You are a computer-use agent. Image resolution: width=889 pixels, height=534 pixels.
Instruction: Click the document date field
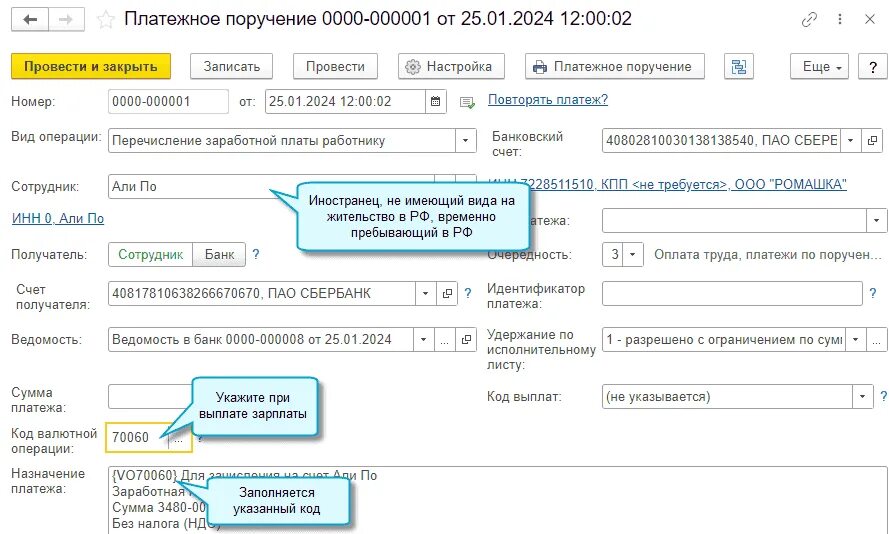345,102
